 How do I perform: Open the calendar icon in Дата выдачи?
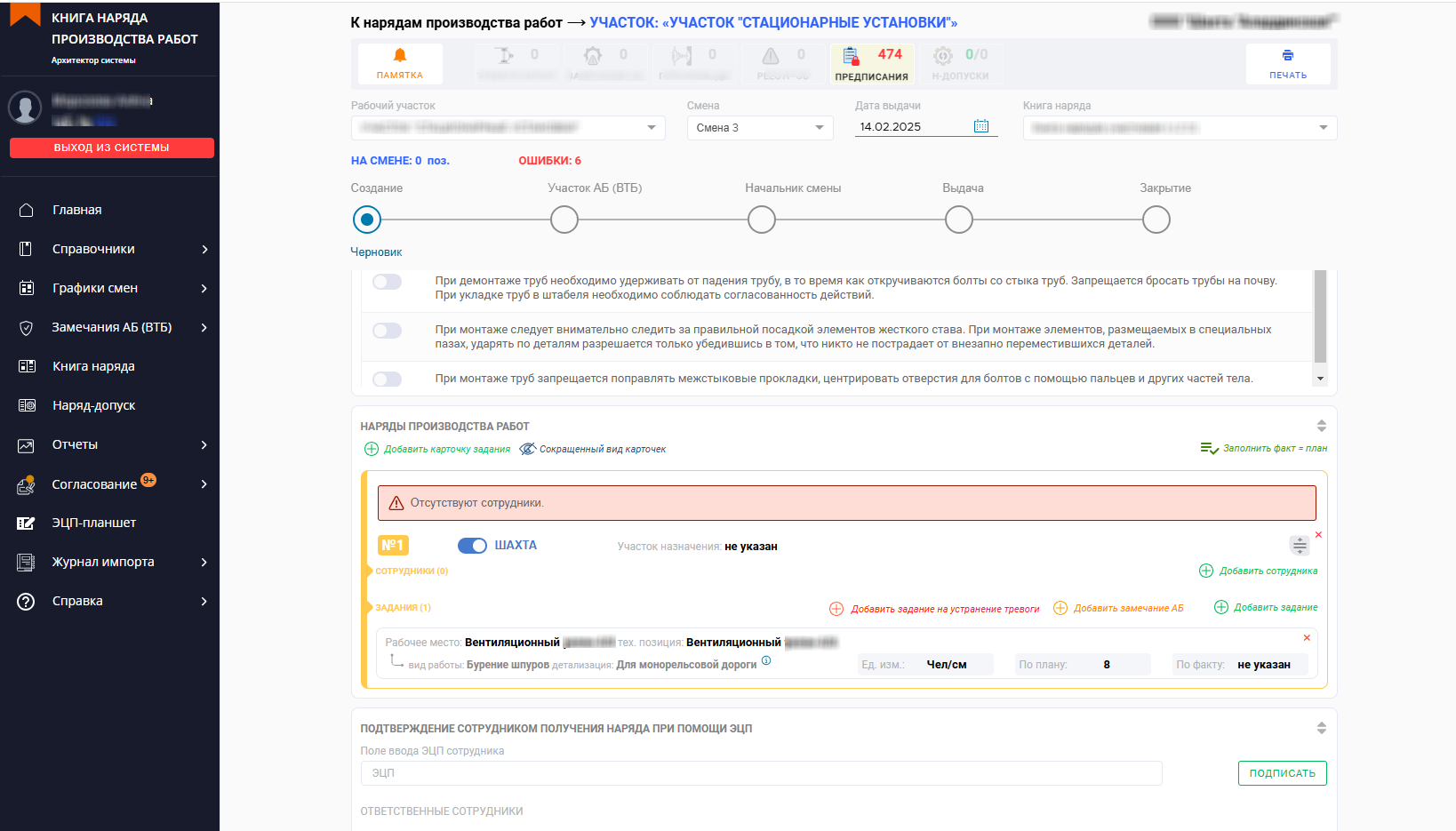980,126
